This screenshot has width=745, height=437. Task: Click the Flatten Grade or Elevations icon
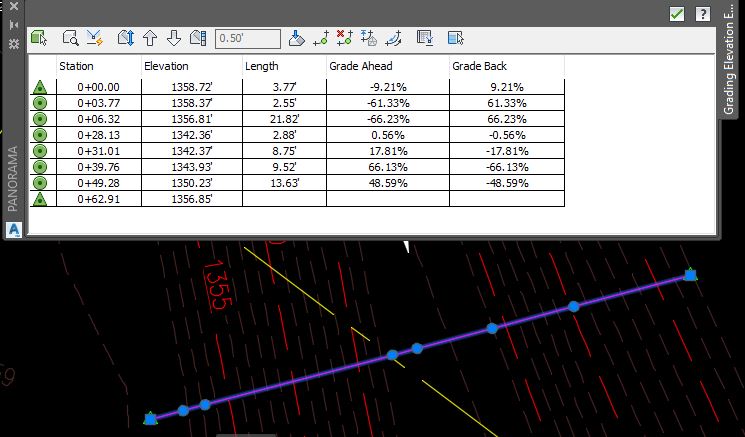click(x=296, y=38)
